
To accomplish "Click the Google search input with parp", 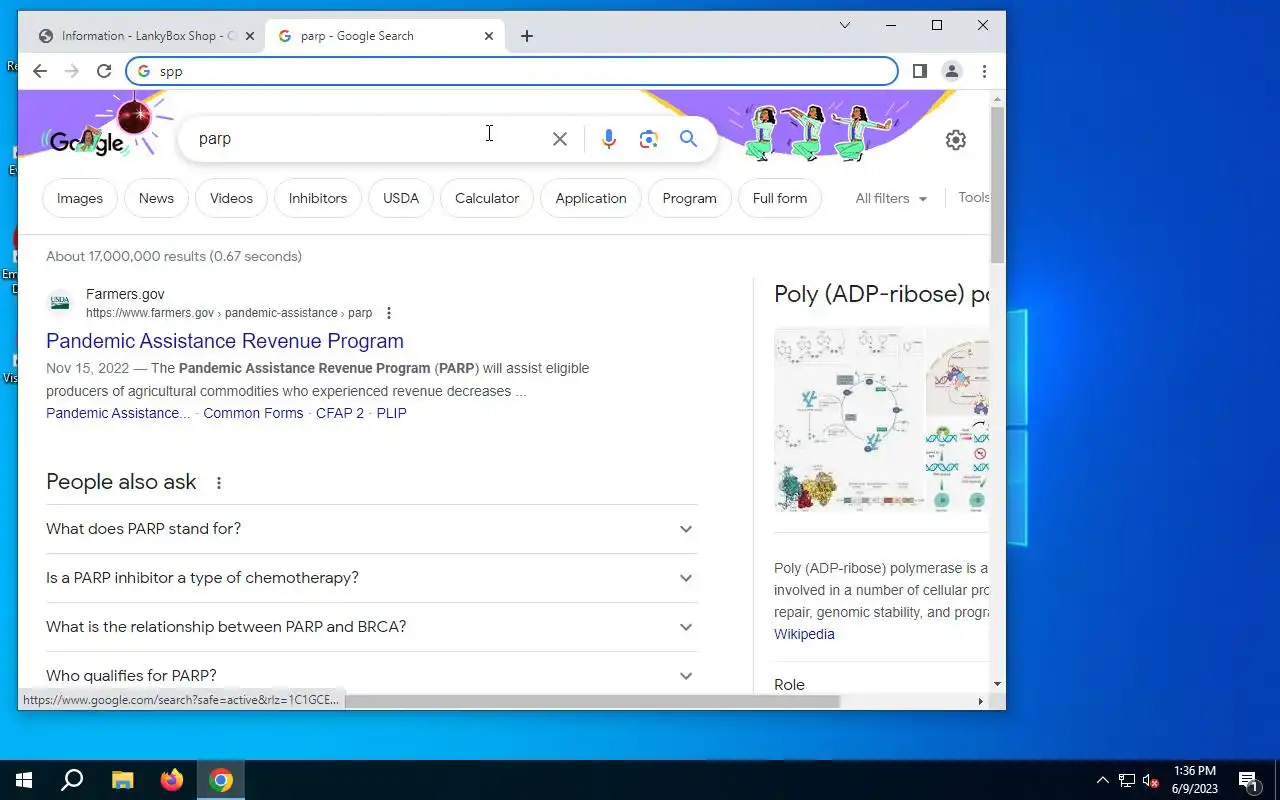I will pos(370,139).
